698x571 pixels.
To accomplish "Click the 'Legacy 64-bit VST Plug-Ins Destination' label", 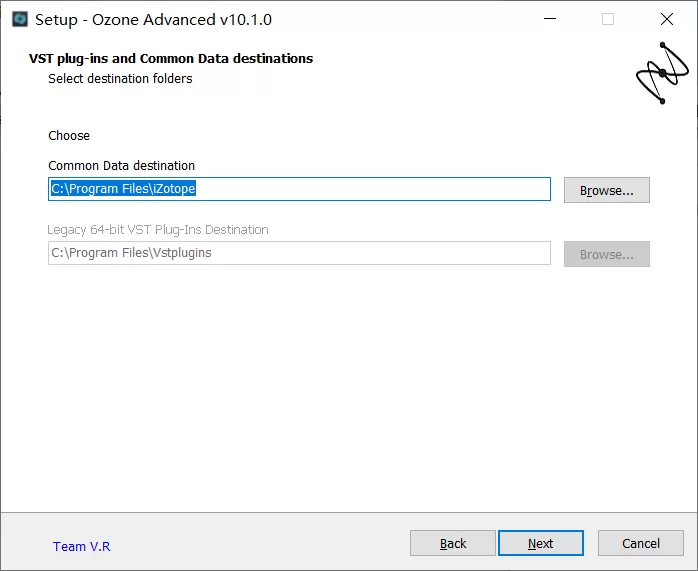I will pos(158,229).
